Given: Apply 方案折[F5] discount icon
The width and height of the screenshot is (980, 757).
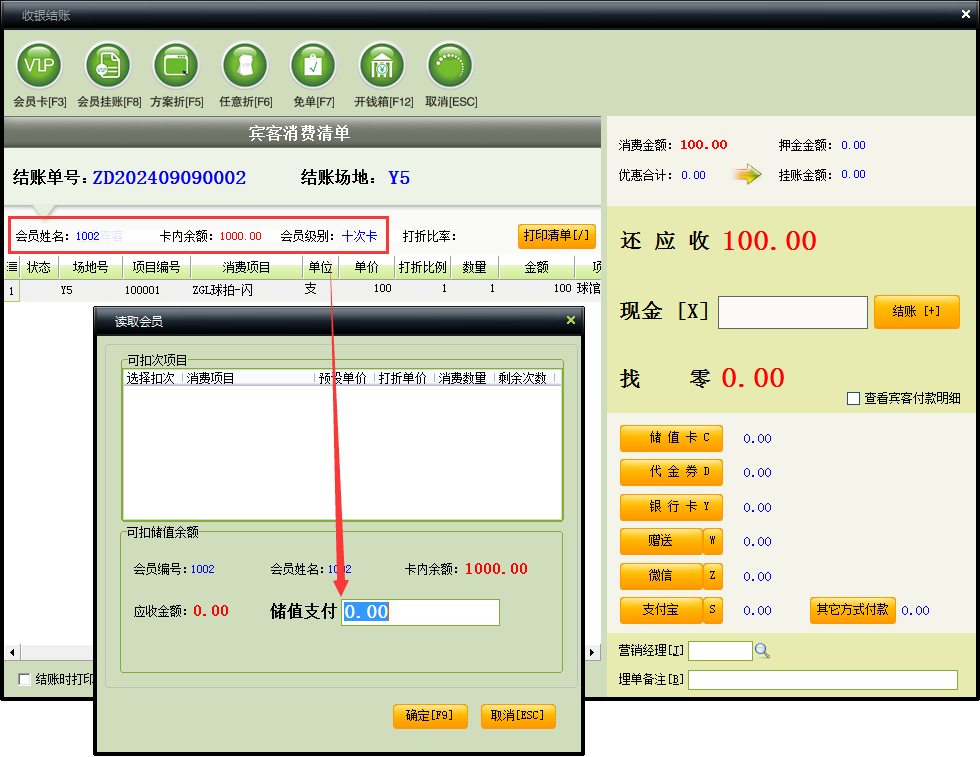Looking at the screenshot, I should (176, 65).
